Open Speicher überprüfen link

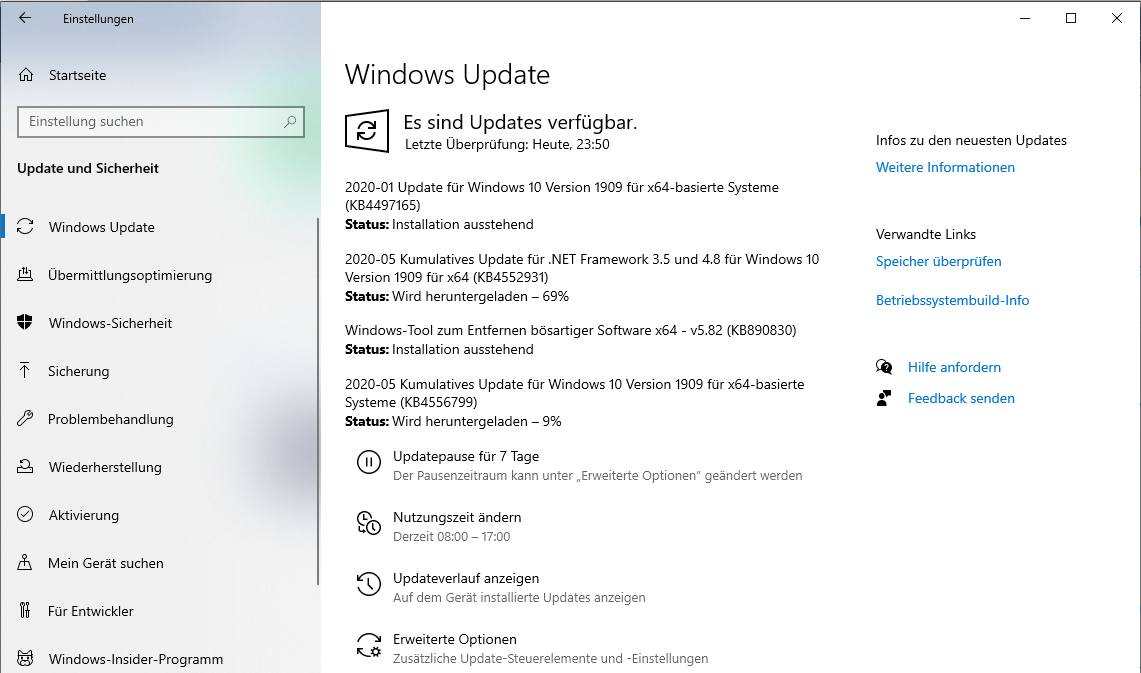pyautogui.click(x=939, y=261)
